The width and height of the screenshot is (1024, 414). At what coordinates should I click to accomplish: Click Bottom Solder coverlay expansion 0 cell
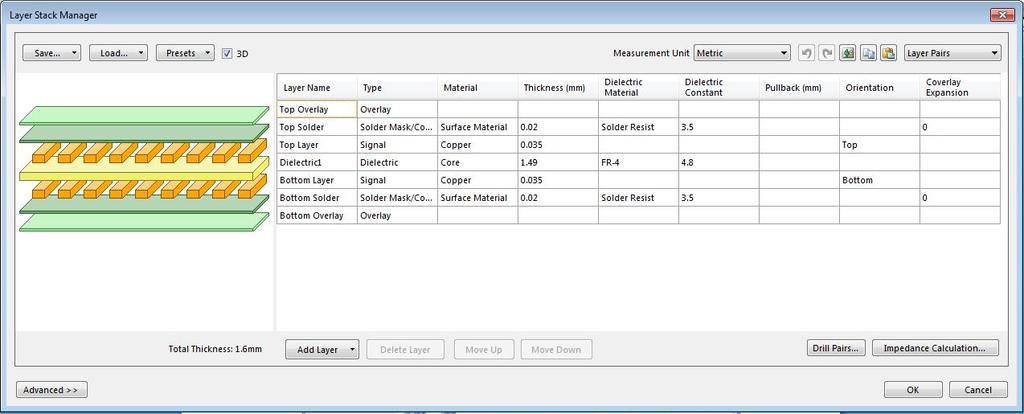click(x=959, y=197)
